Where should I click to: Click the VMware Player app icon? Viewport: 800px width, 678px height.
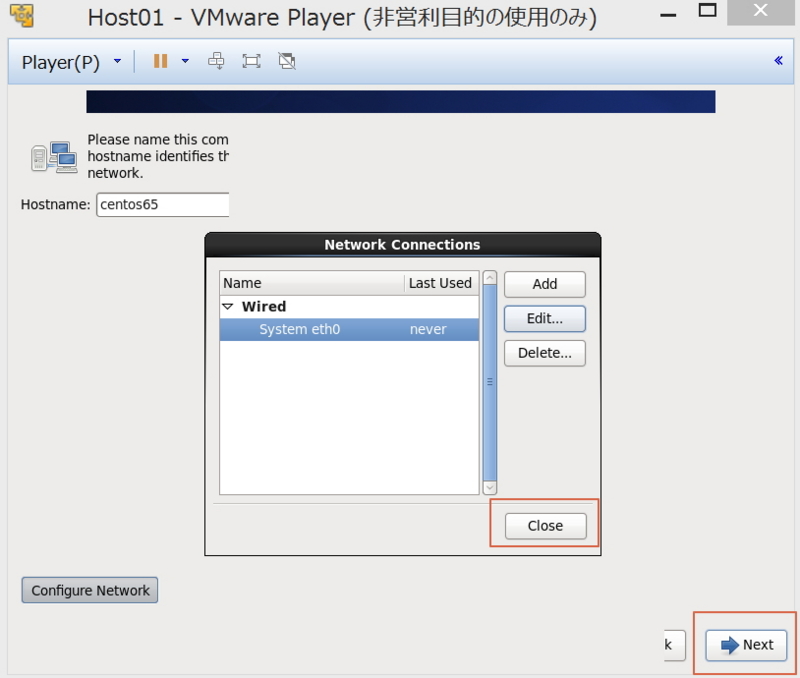tap(22, 15)
